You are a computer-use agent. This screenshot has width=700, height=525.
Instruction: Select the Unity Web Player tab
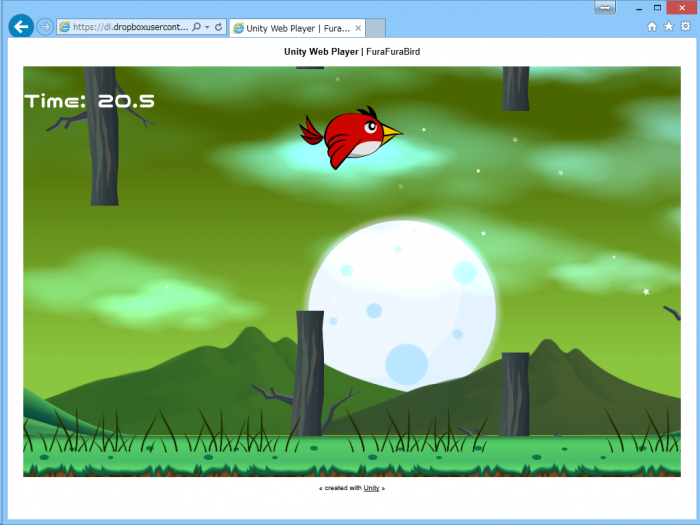point(297,28)
